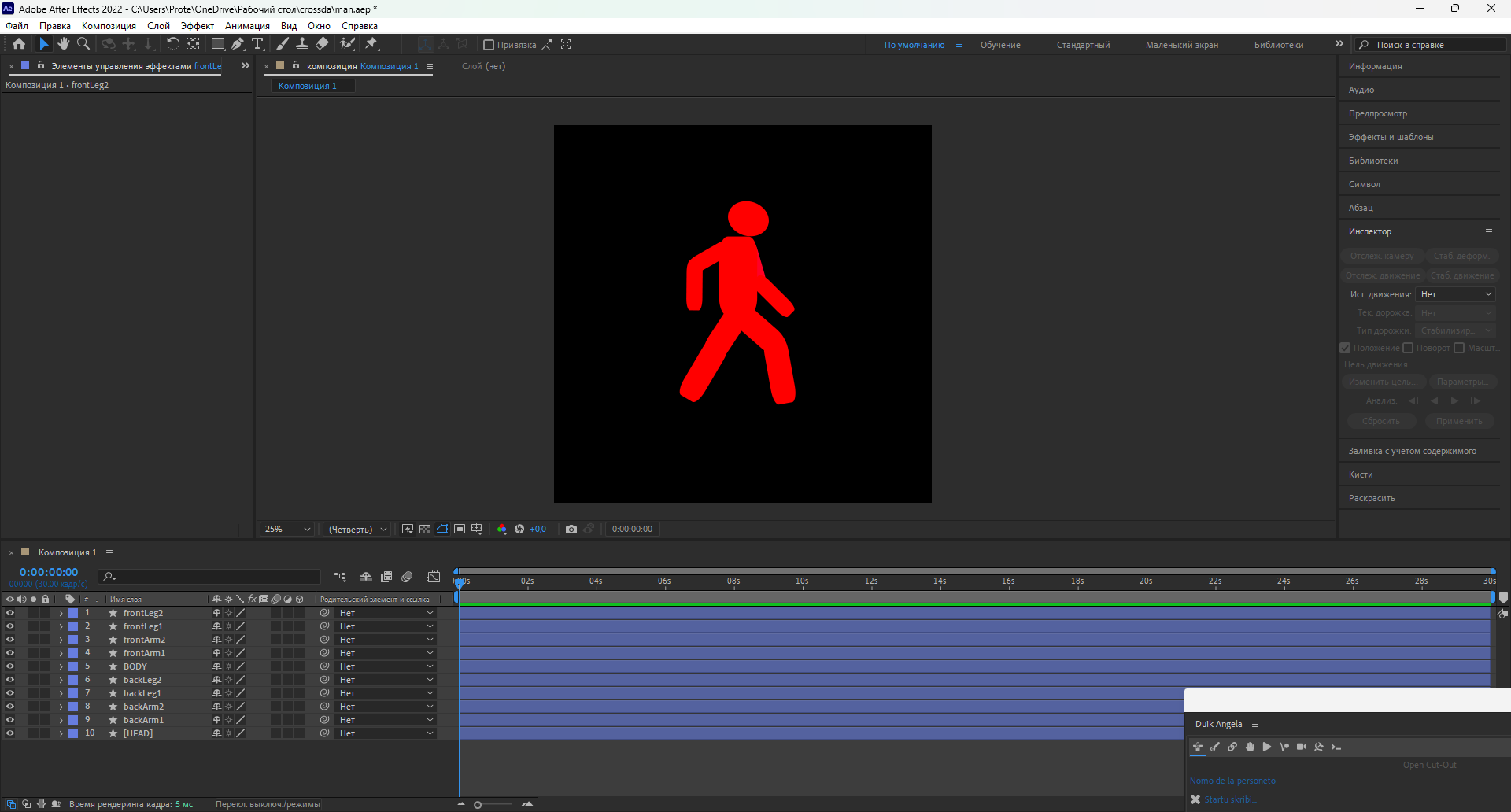The width and height of the screenshot is (1511, 812).
Task: Select the Selection arrow tool
Action: click(44, 44)
